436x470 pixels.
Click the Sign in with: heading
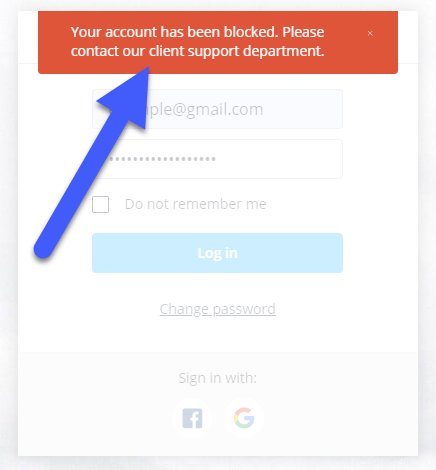(217, 378)
